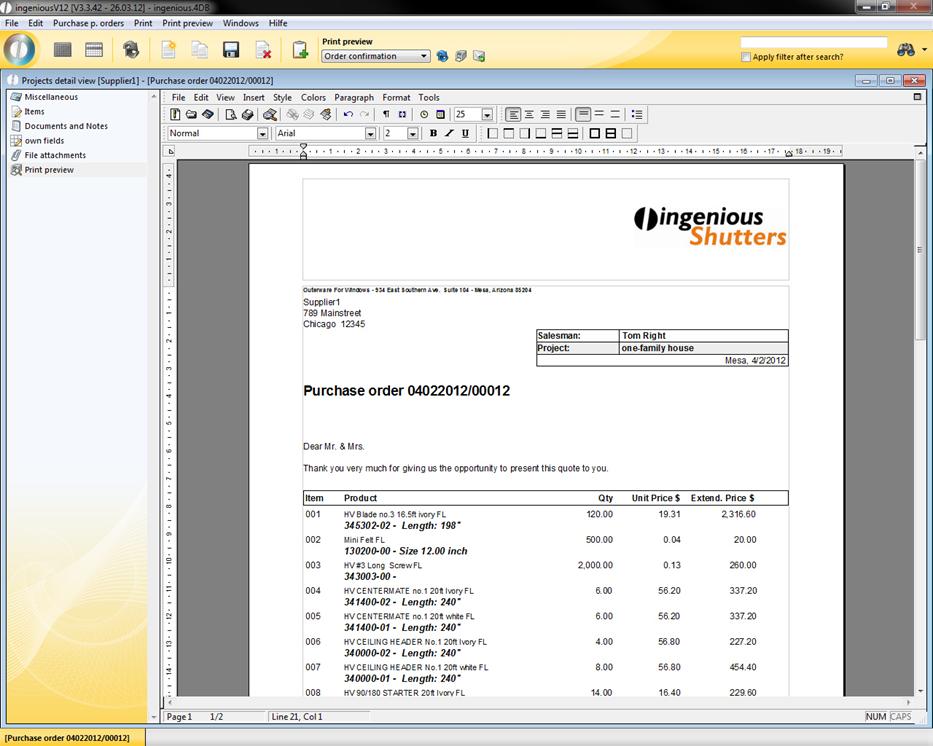Open the Normal paragraph style dropdown
The height and width of the screenshot is (746, 933).
click(262, 133)
